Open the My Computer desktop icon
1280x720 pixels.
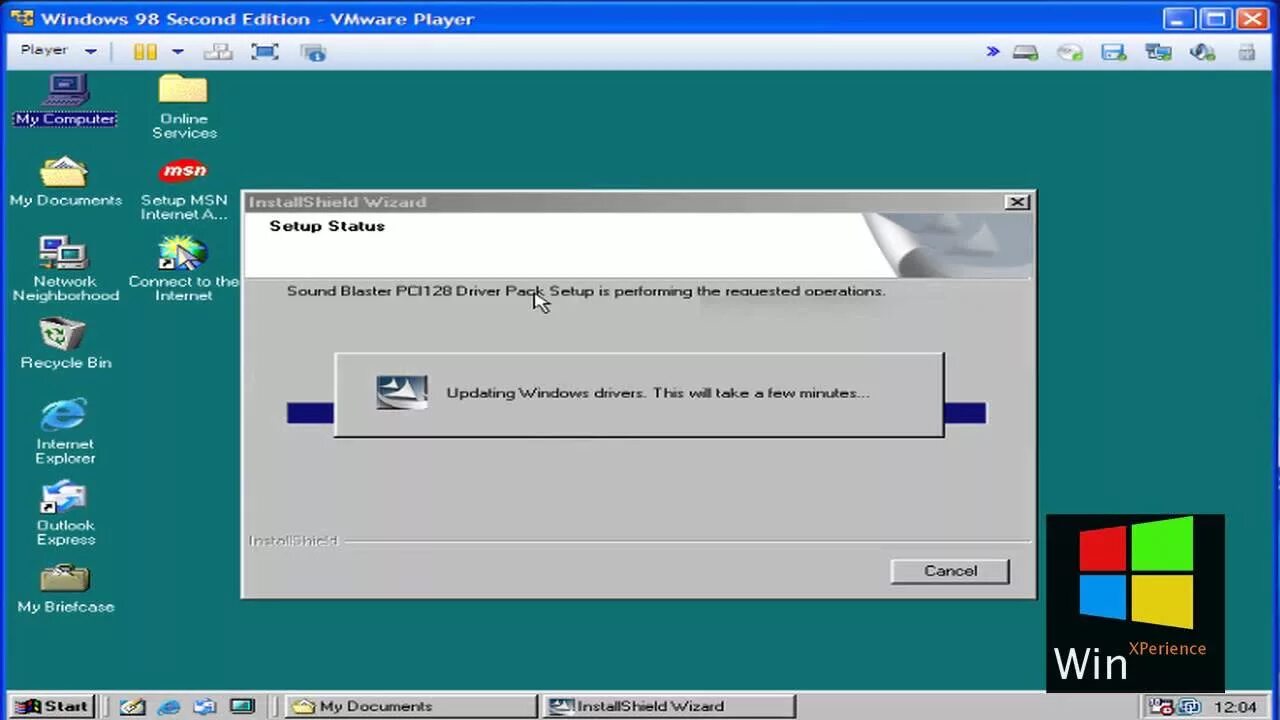pyautogui.click(x=66, y=100)
